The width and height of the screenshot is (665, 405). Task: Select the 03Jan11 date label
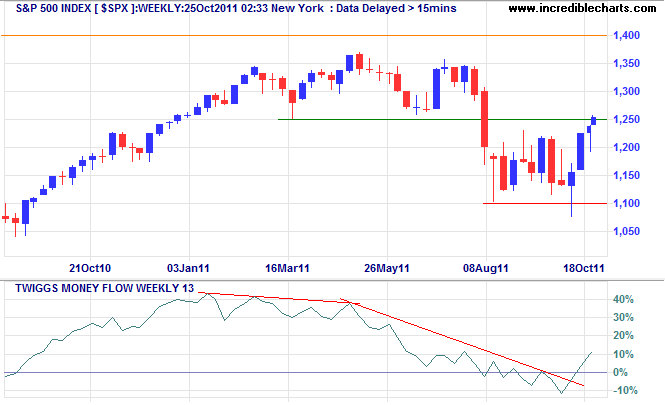188,268
